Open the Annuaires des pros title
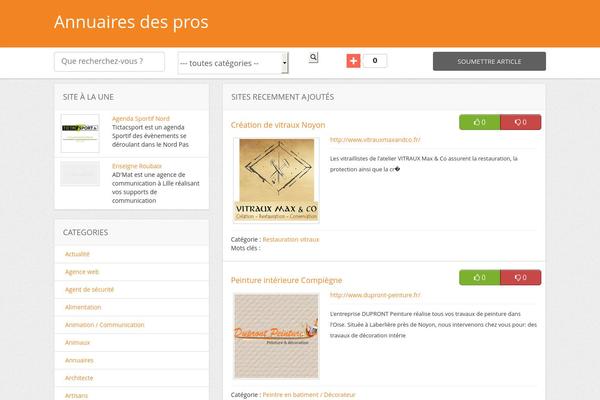This screenshot has height=400, width=600. (x=131, y=22)
